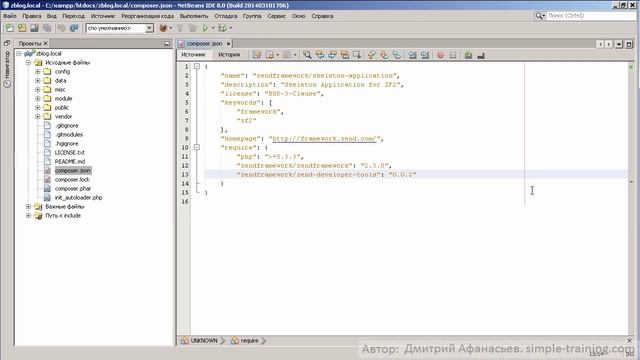Click the Stop Macro Recording icon
Viewport: 640px width, 360px height.
(x=453, y=55)
